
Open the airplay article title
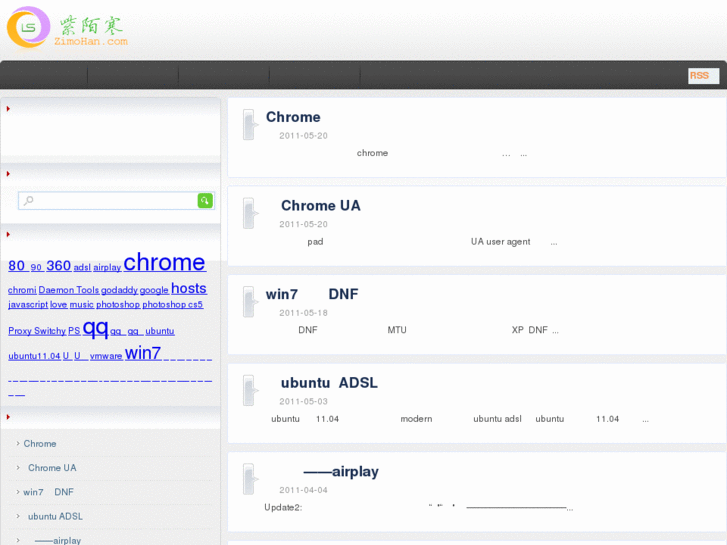341,471
